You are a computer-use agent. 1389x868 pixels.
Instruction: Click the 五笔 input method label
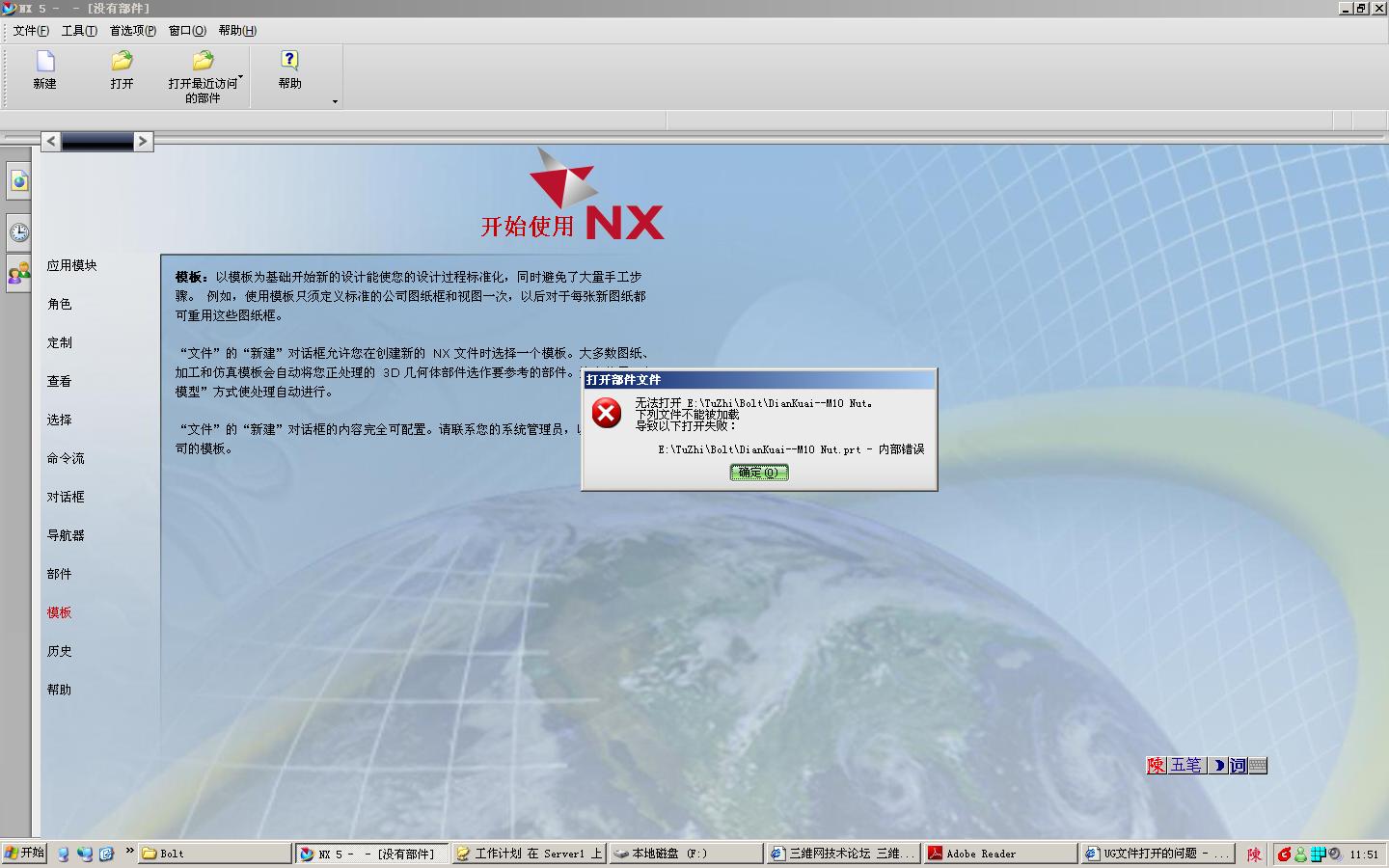1186,765
